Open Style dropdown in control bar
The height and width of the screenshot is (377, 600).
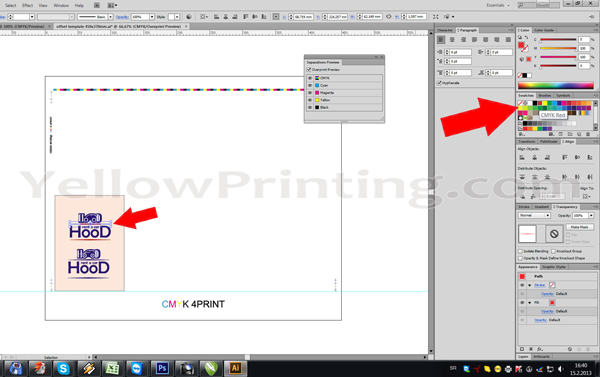coord(177,17)
